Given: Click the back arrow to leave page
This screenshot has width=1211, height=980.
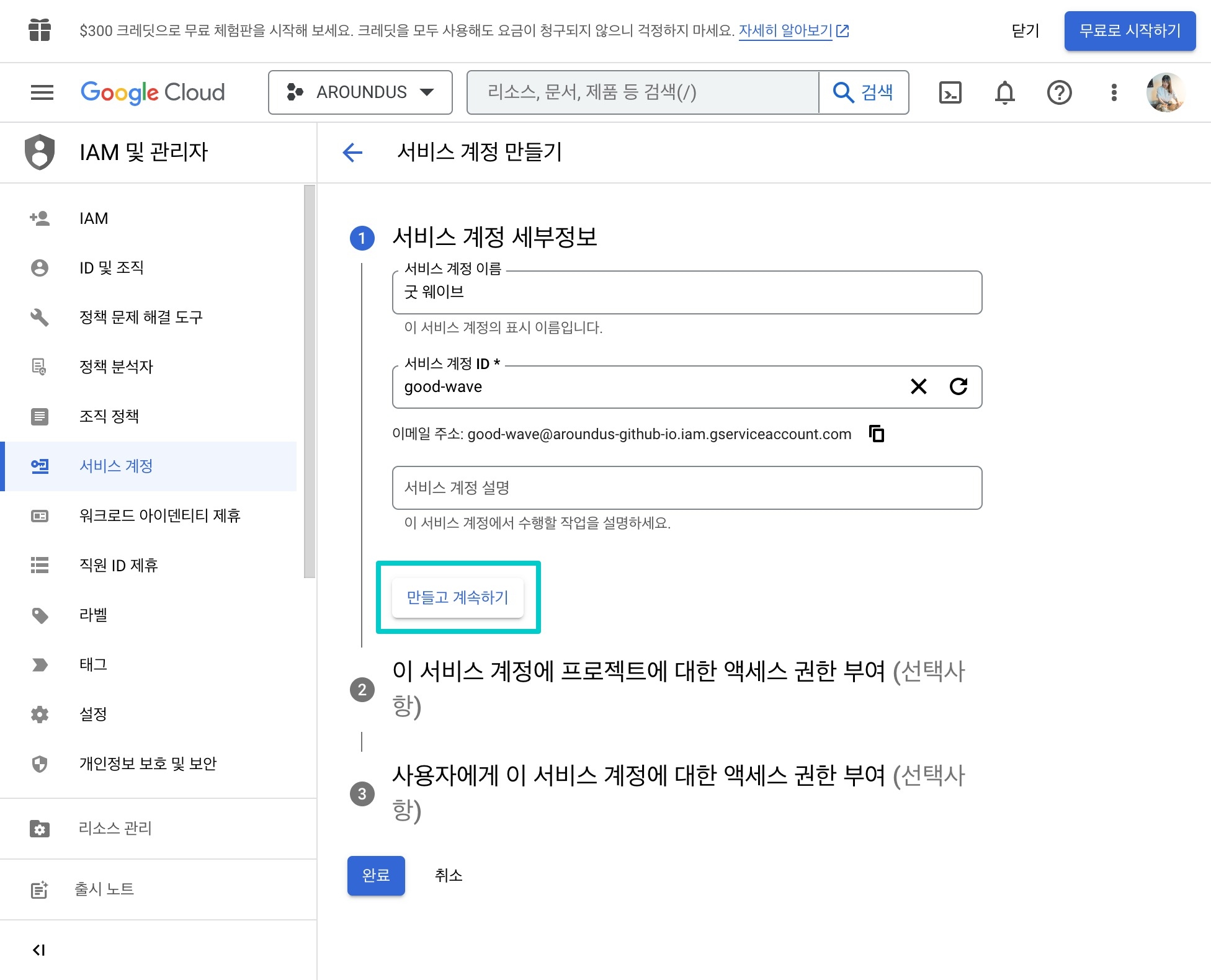Looking at the screenshot, I should coord(352,152).
